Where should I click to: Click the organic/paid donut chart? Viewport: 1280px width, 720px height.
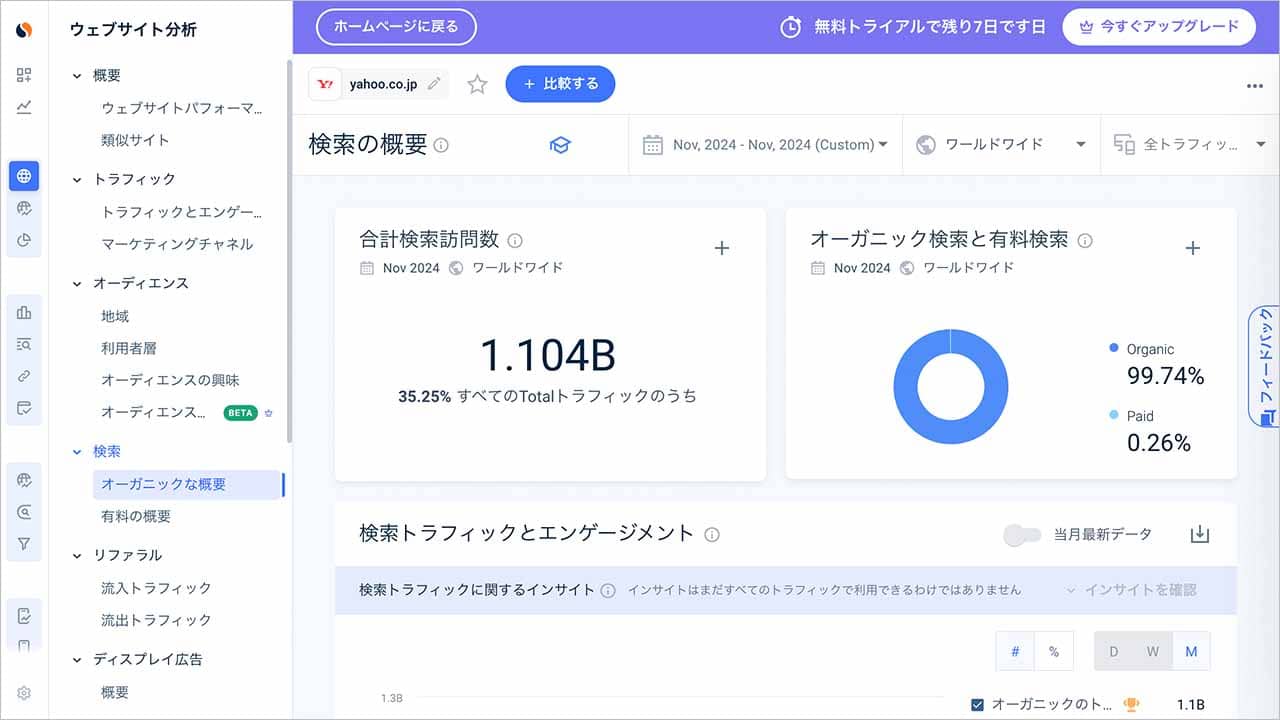coord(950,386)
